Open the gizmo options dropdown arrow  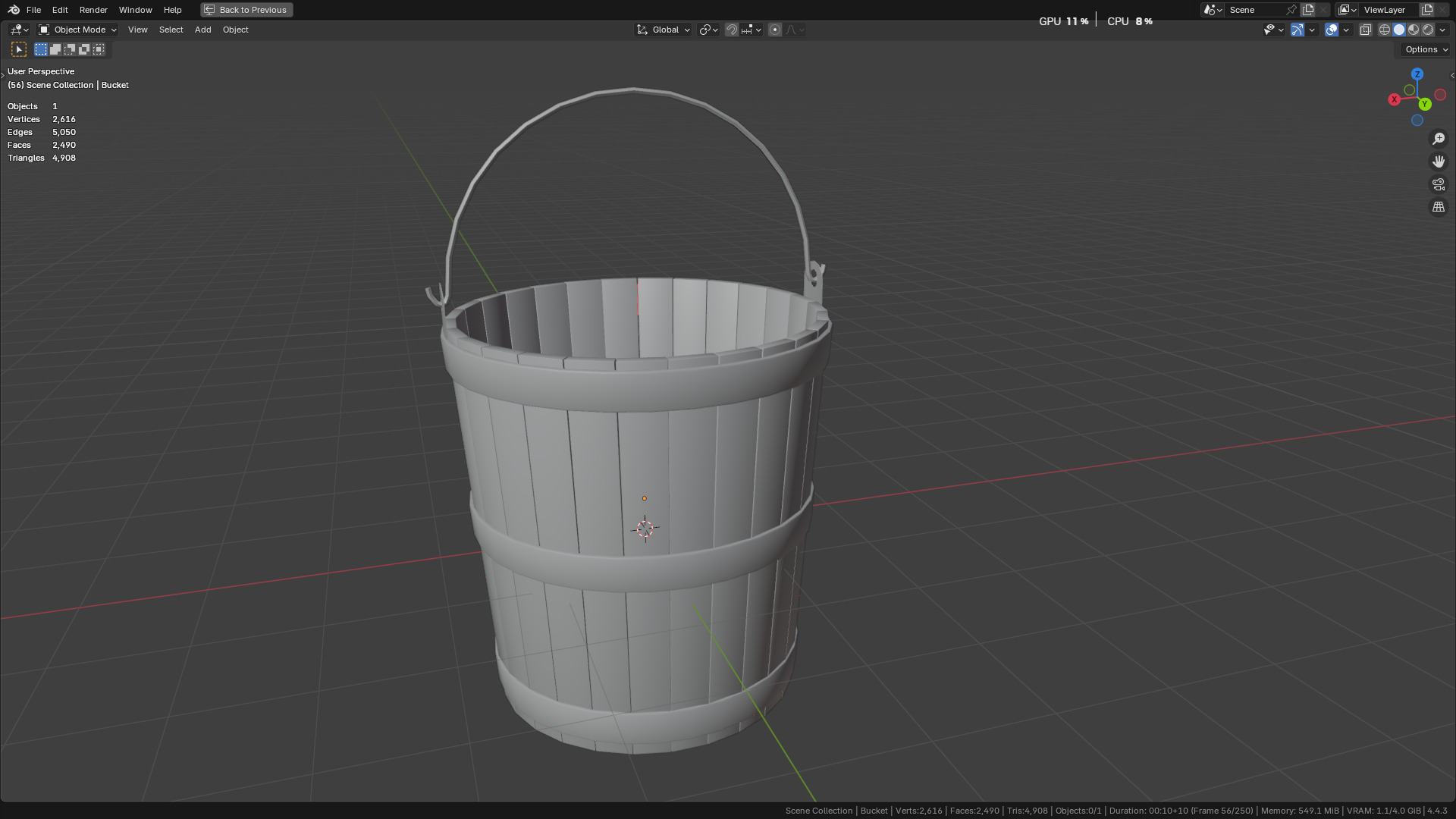point(1312,30)
